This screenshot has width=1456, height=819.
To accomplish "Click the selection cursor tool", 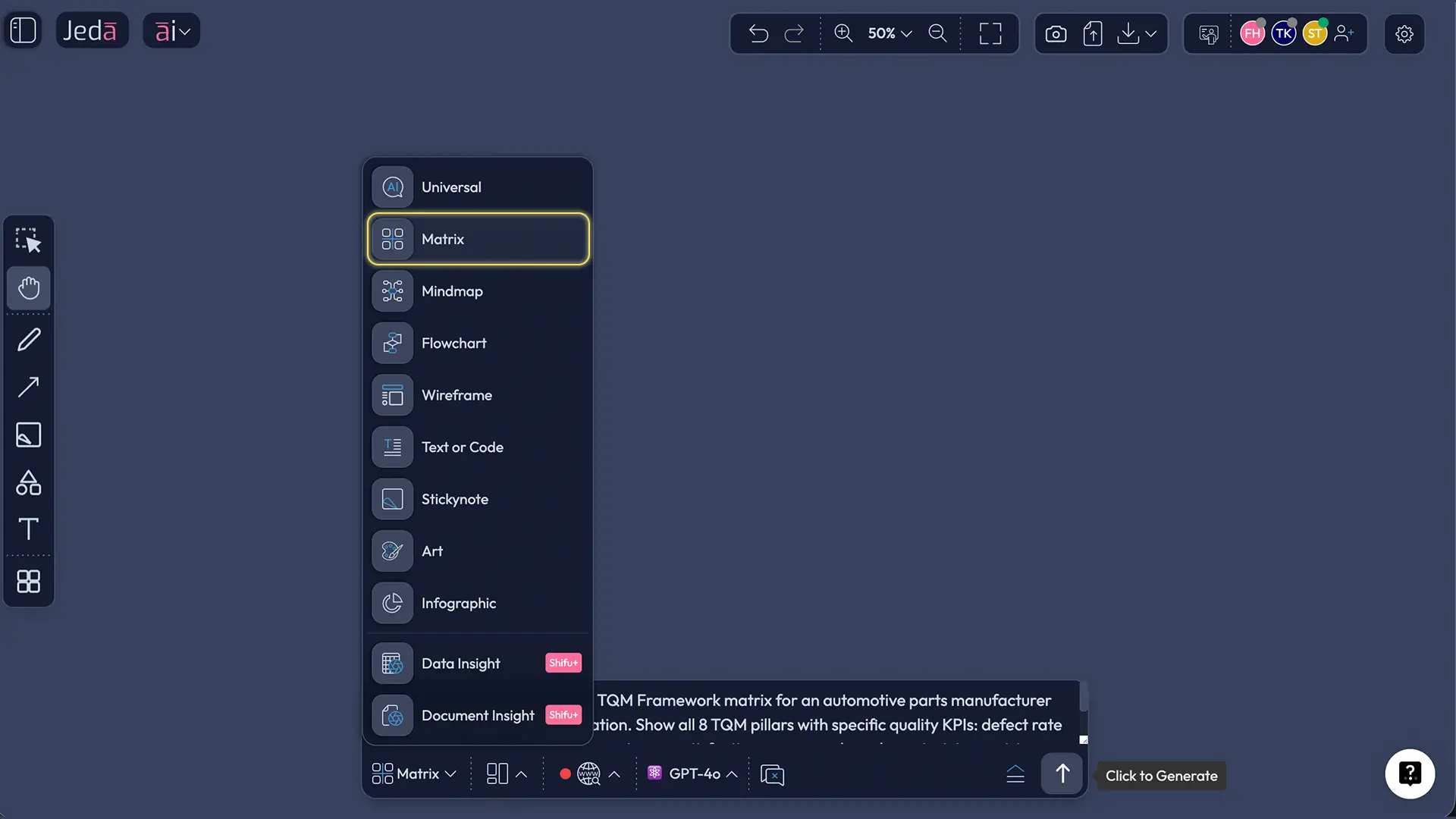I will (x=29, y=240).
